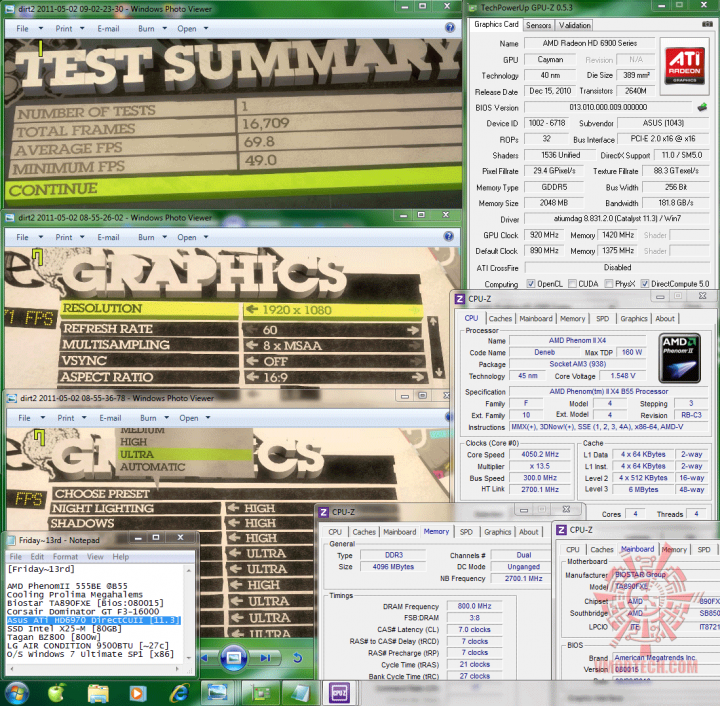Click Notepad vertical scrollbar up arrow

click(189, 570)
